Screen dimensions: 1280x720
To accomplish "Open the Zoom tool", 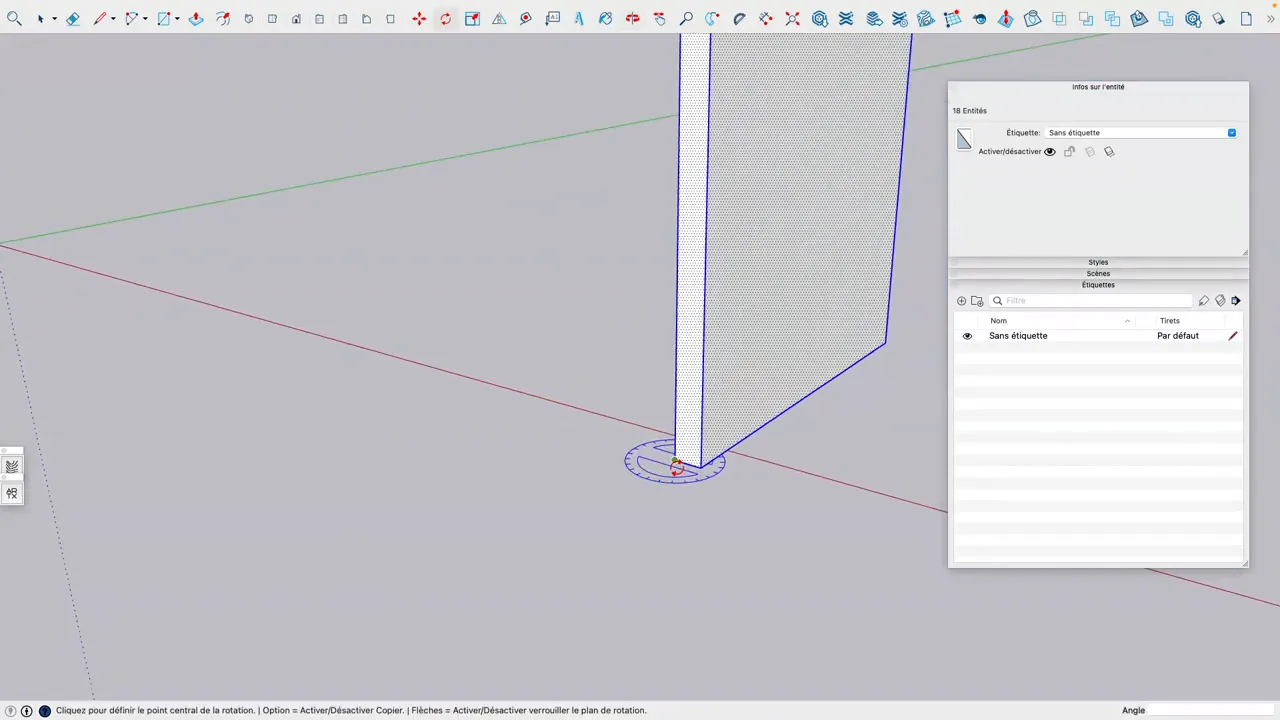I will (x=686, y=18).
